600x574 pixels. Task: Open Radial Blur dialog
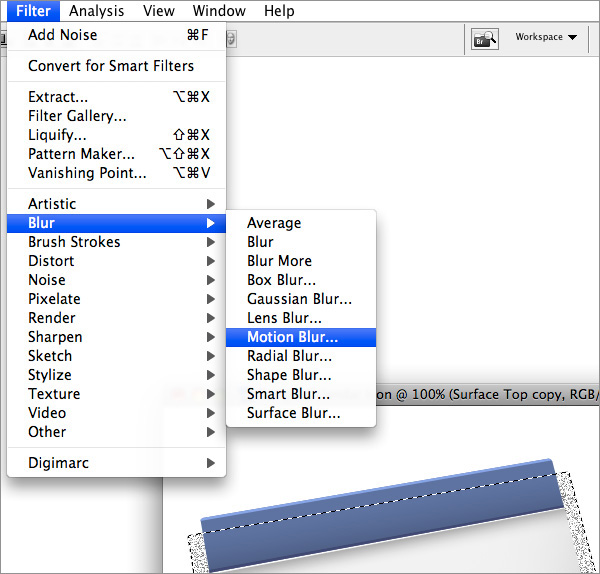pos(301,356)
